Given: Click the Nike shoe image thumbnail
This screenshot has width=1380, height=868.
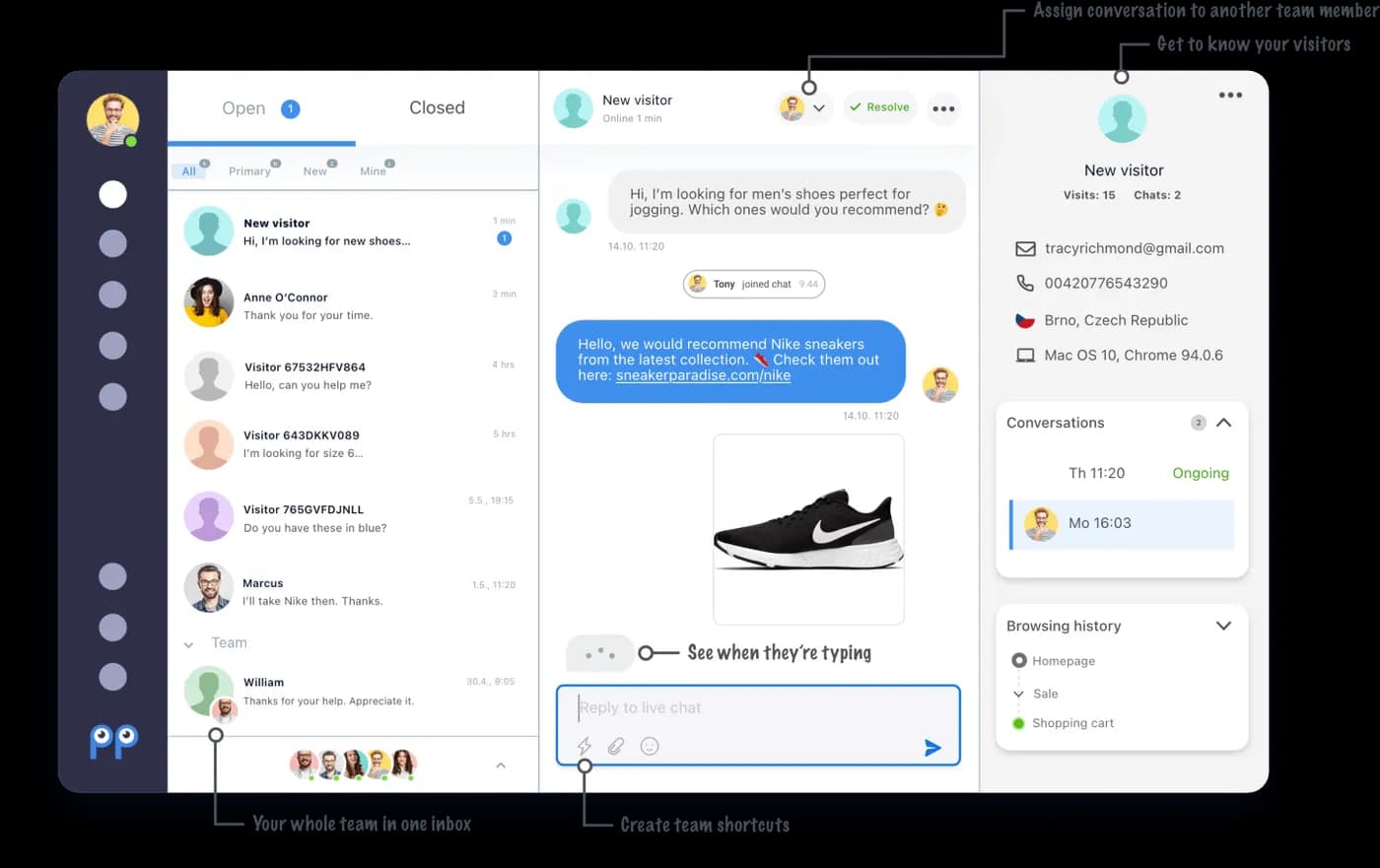Looking at the screenshot, I should click(808, 529).
